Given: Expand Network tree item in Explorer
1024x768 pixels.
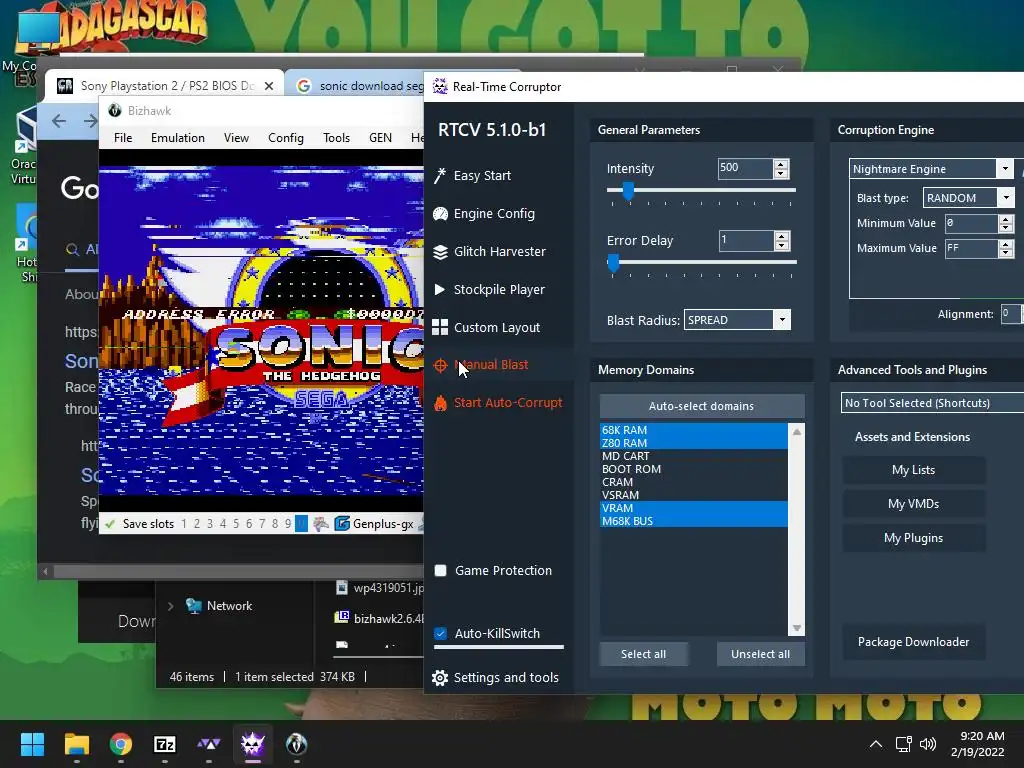Looking at the screenshot, I should tap(170, 606).
